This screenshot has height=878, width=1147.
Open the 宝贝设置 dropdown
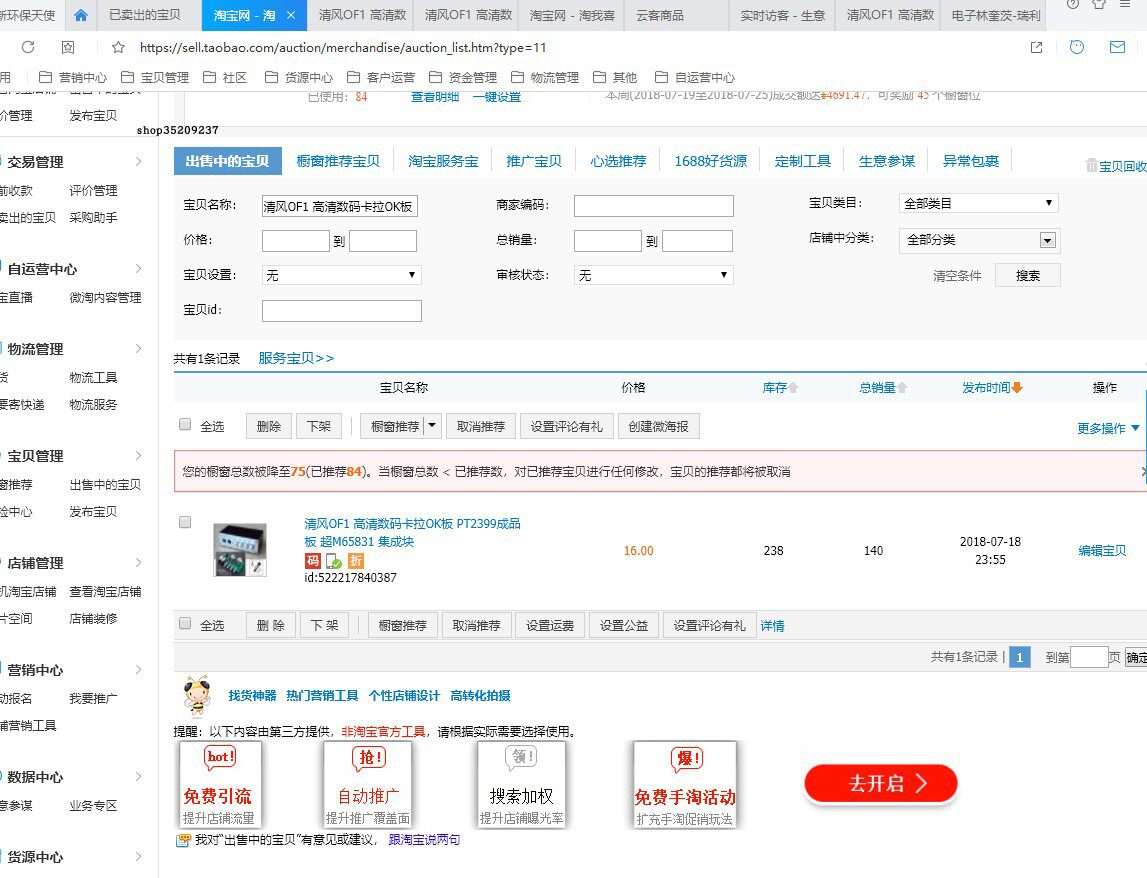[x=342, y=275]
